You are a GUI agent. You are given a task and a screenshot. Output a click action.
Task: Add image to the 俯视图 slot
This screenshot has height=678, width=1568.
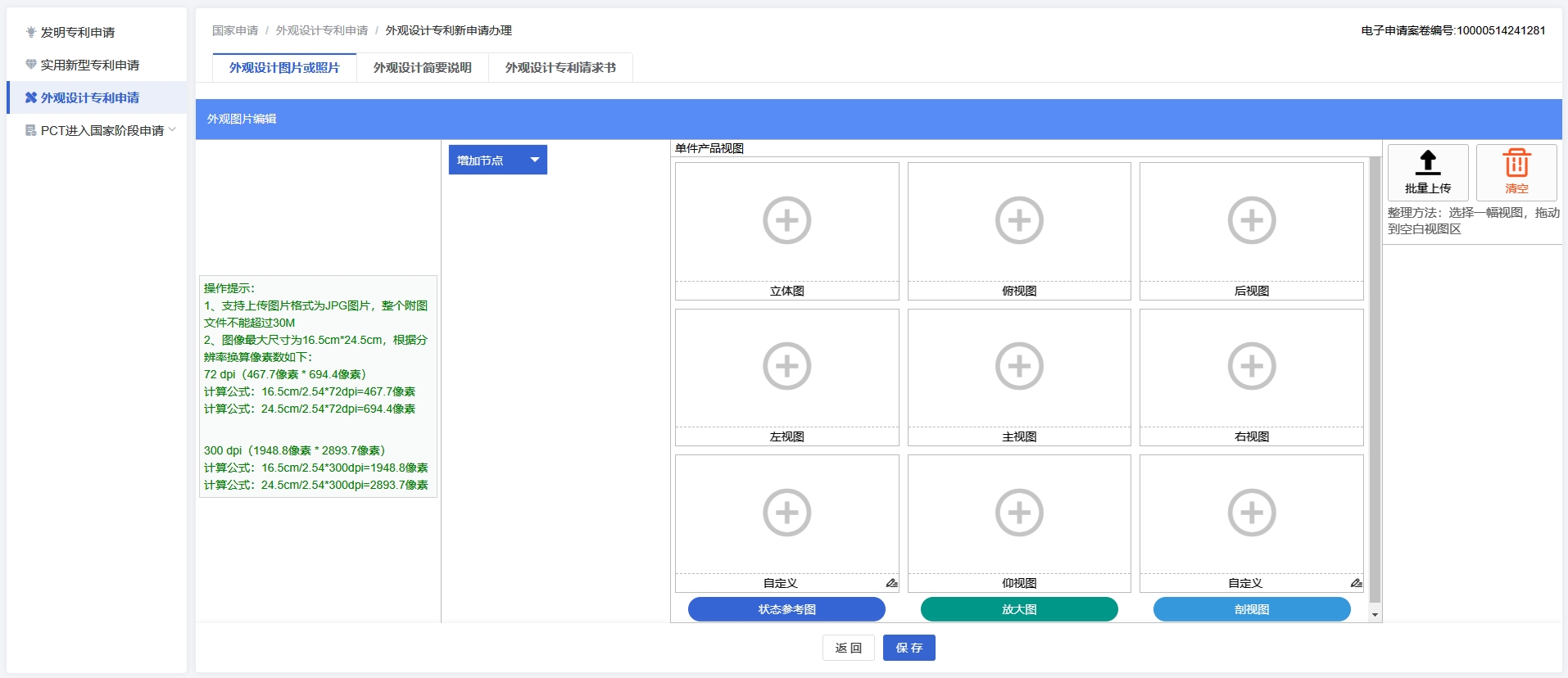1019,220
